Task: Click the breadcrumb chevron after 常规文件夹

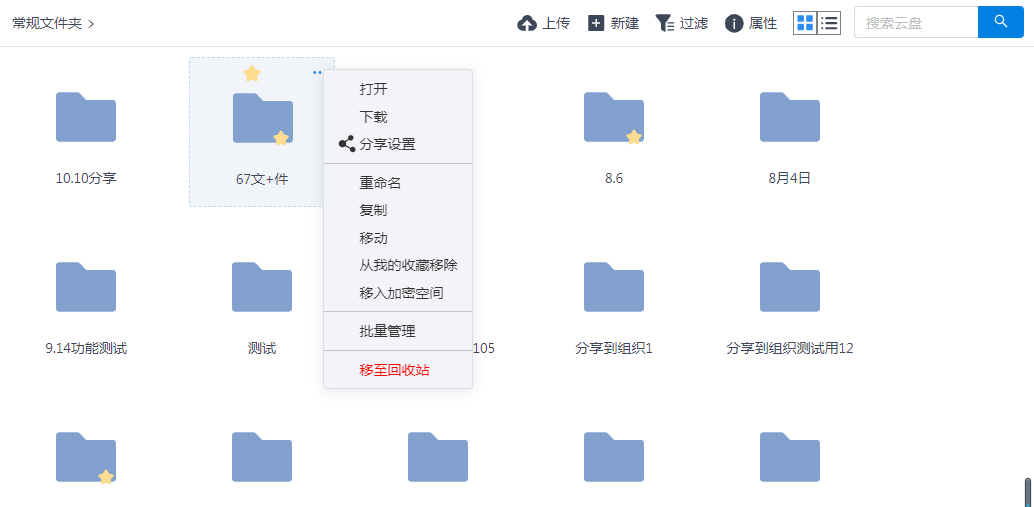Action: (x=91, y=24)
